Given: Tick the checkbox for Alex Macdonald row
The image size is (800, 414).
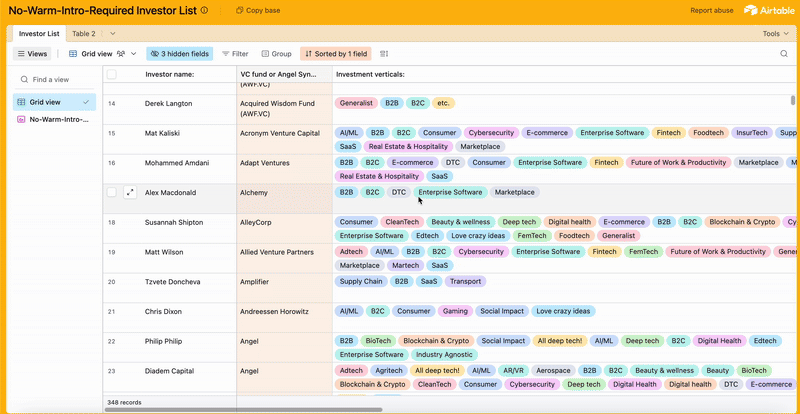Looking at the screenshot, I should pyautogui.click(x=112, y=192).
